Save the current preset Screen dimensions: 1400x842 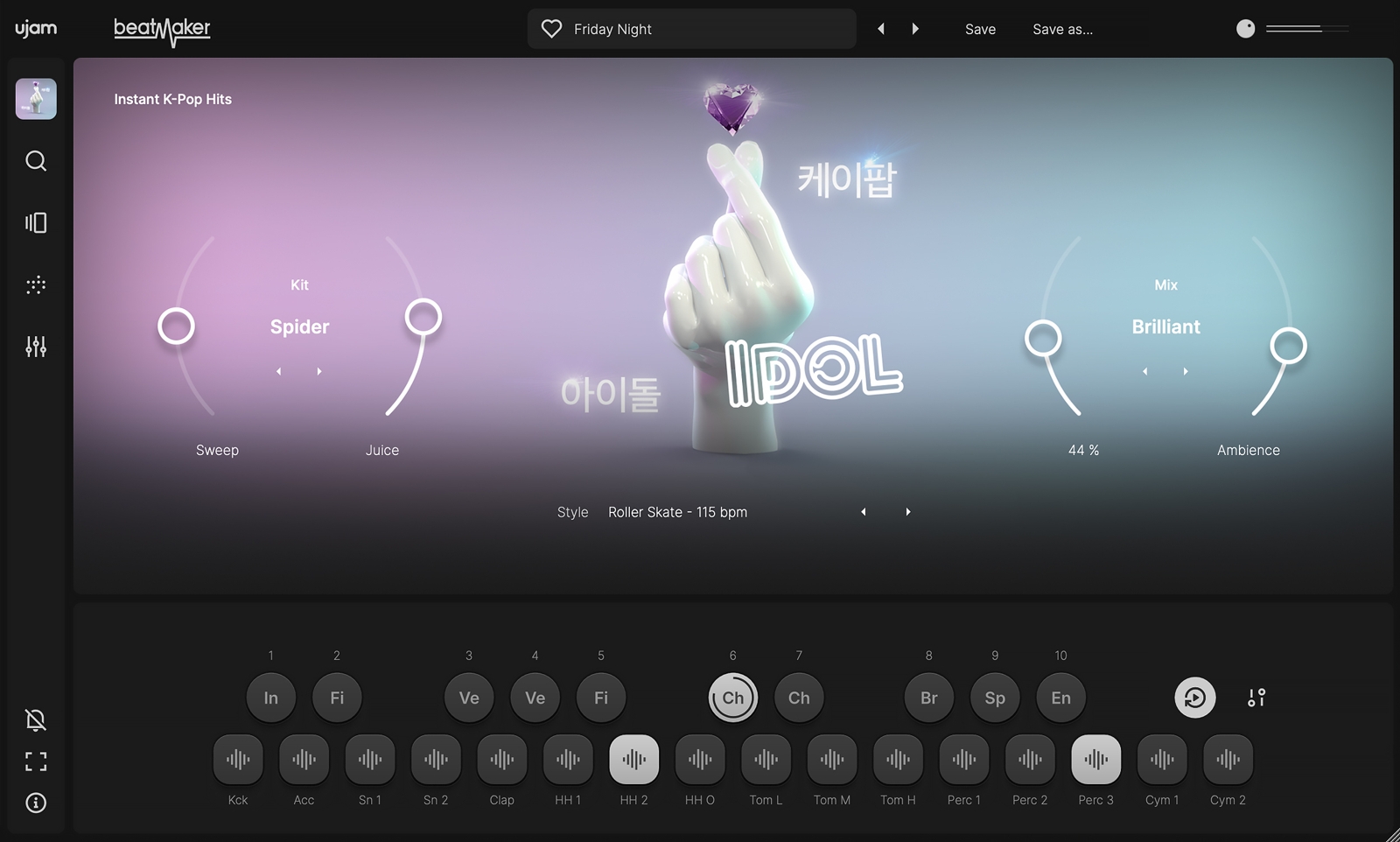point(980,29)
